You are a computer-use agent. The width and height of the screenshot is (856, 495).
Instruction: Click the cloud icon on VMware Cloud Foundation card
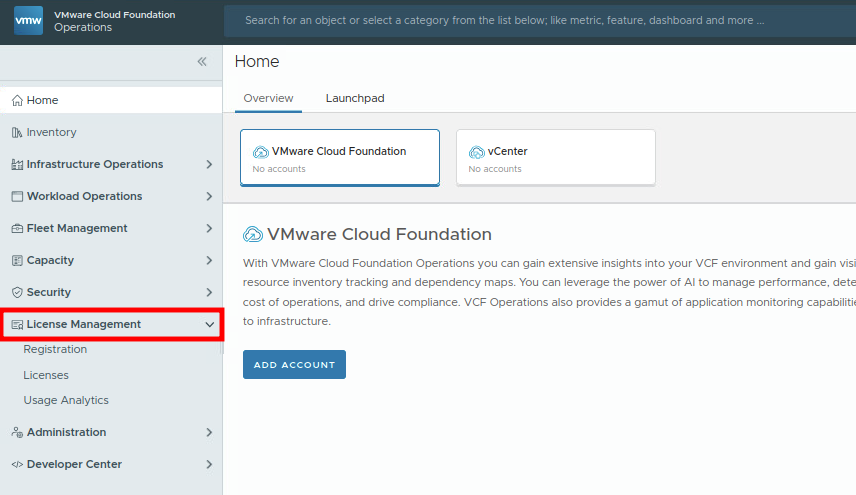click(261, 152)
